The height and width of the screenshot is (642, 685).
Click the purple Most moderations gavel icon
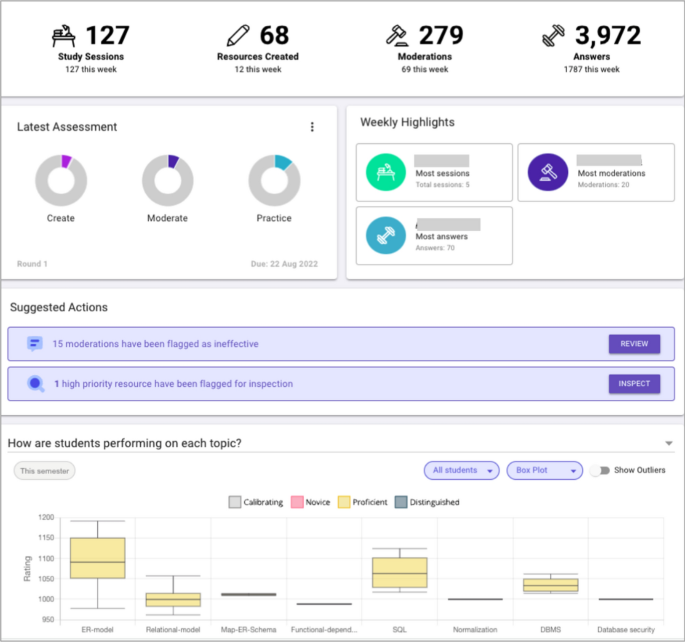(548, 173)
